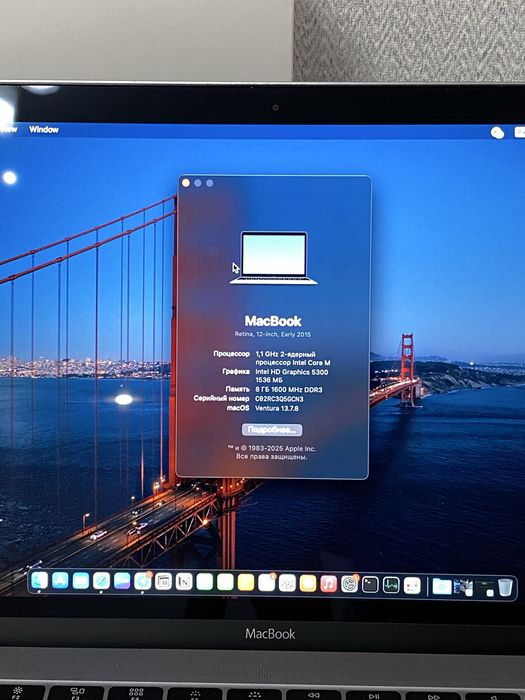
Task: Launch Terminal from the dock
Action: click(x=370, y=584)
